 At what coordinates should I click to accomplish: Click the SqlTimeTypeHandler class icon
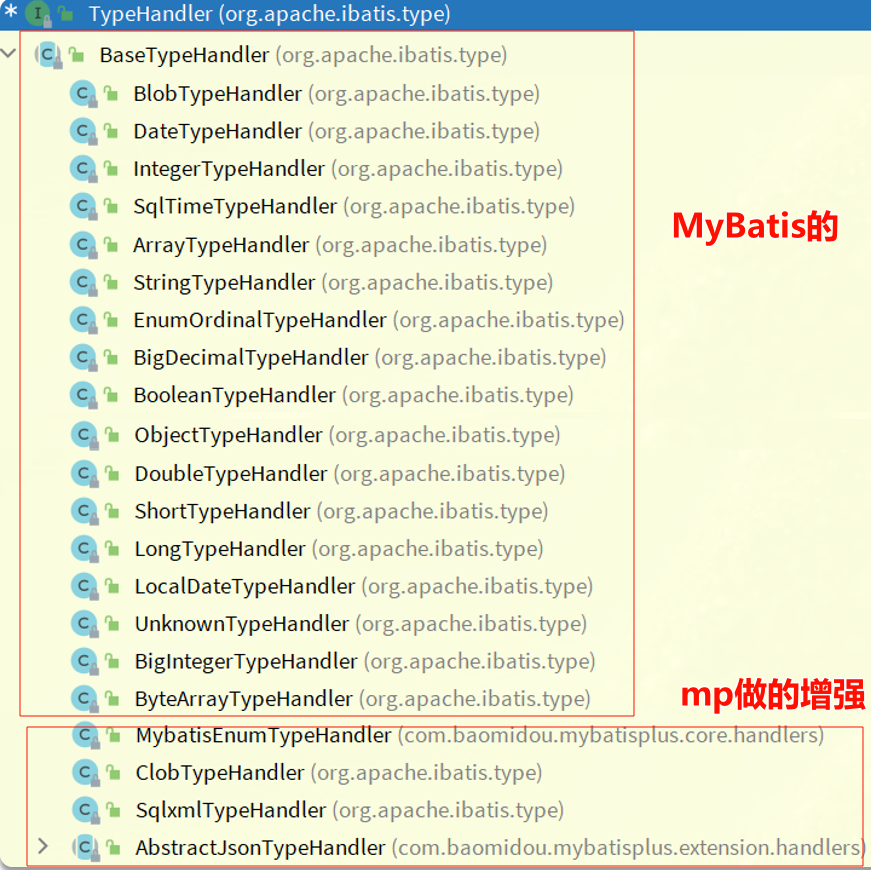click(x=83, y=206)
